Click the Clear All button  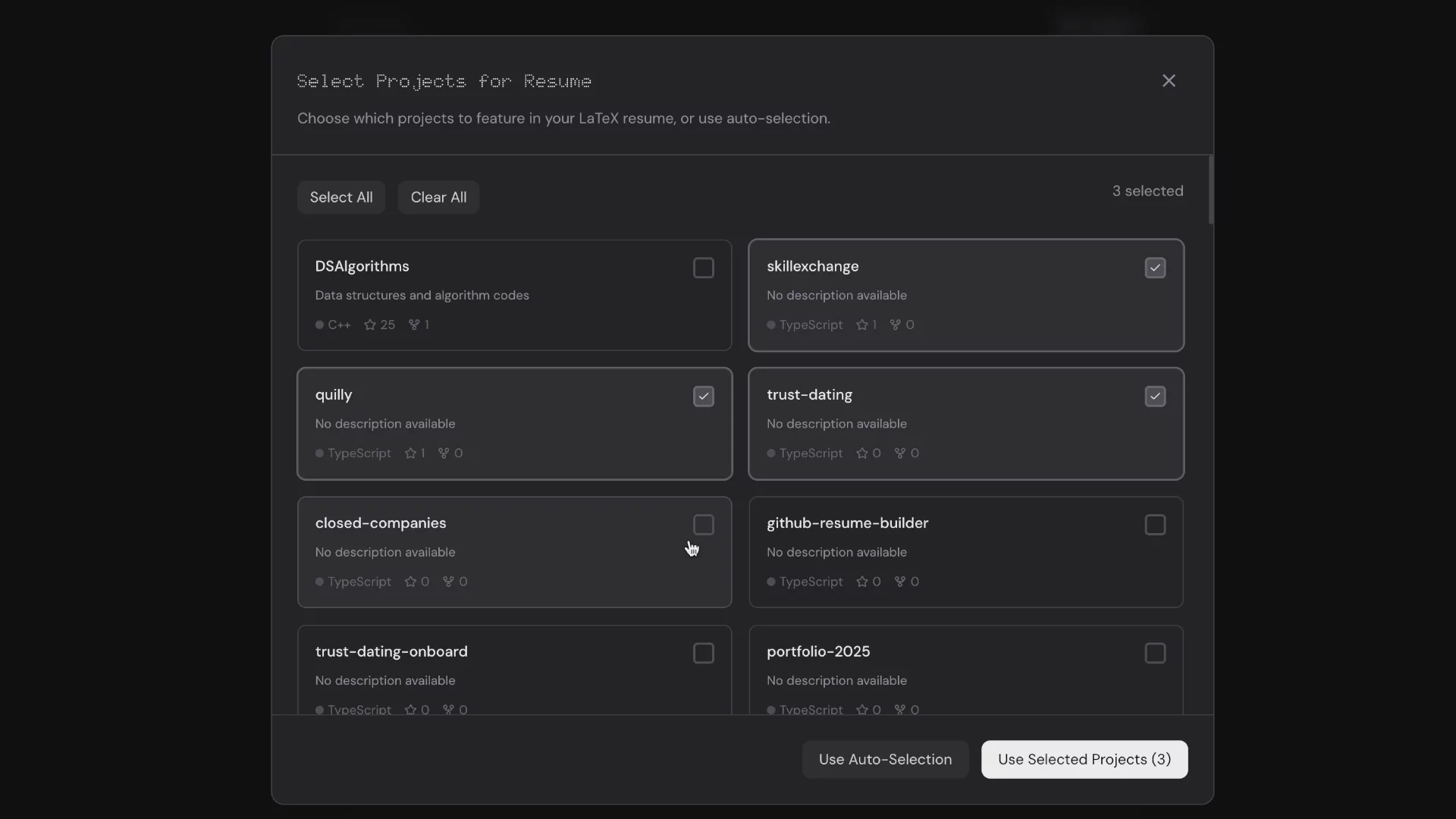click(x=438, y=197)
